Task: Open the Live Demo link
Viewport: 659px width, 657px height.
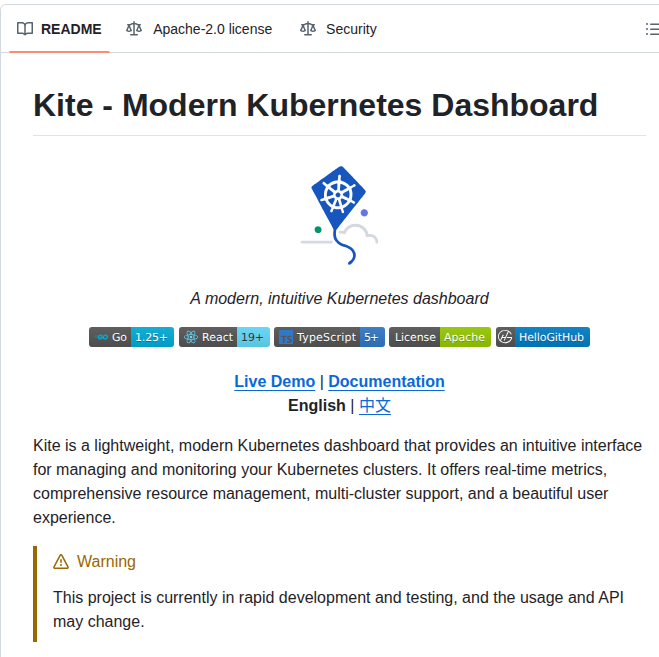Action: [274, 381]
